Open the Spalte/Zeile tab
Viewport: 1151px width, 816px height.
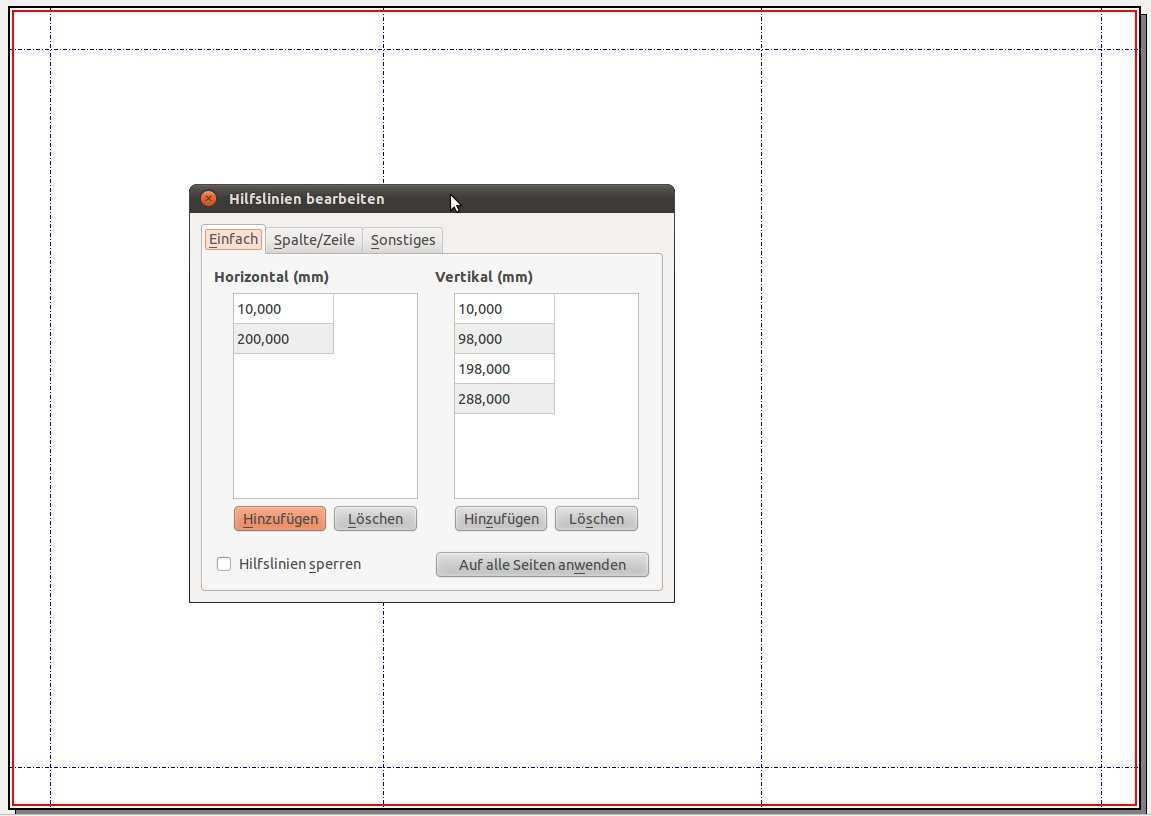pyautogui.click(x=314, y=240)
